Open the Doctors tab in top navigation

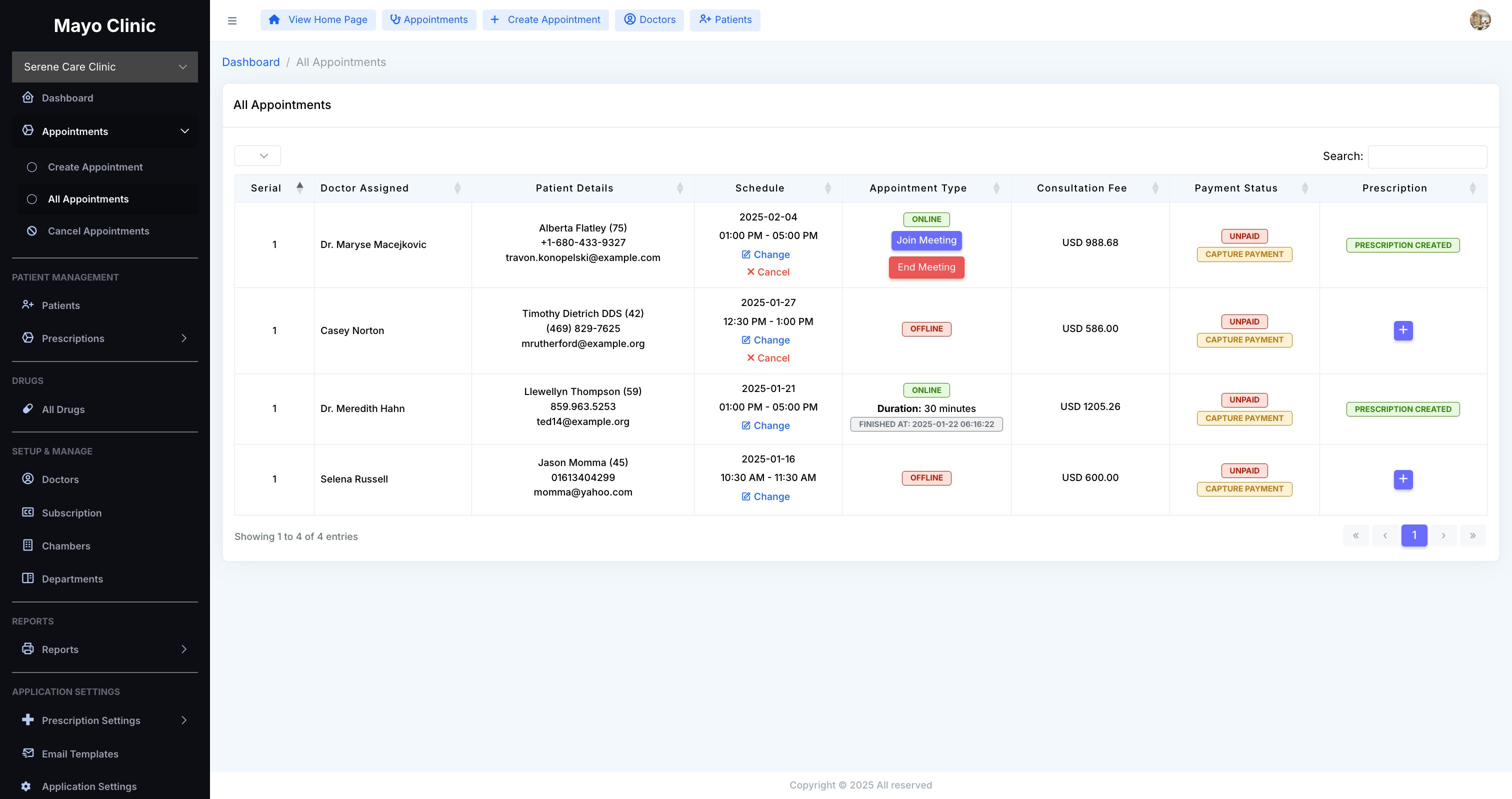(648, 20)
